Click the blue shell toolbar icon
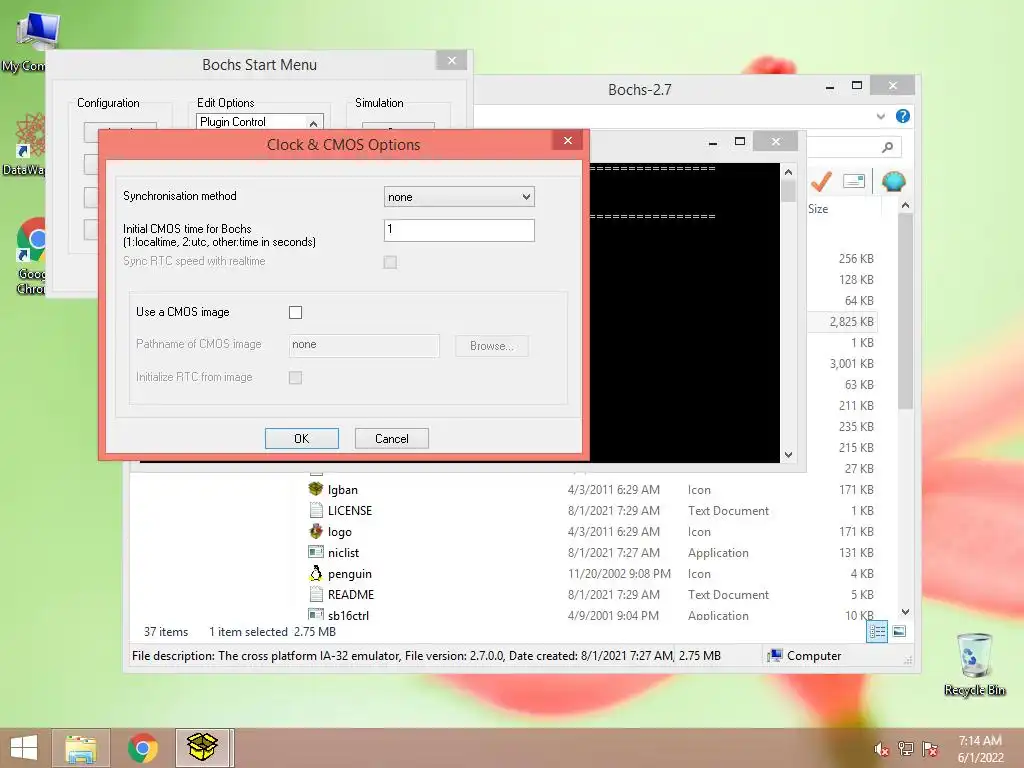 [x=893, y=181]
